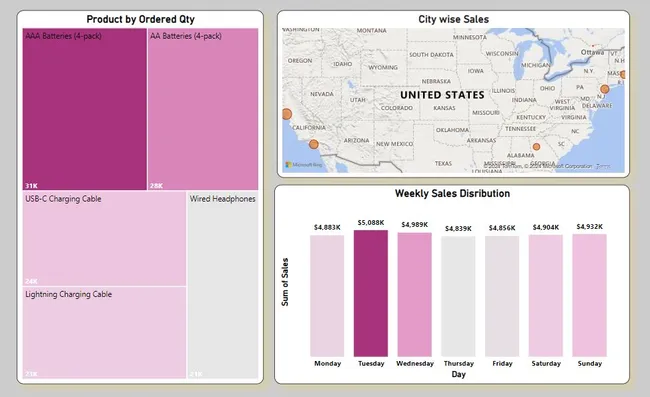This screenshot has height=397, width=650.
Task: Click the City wise Sales title
Action: point(454,19)
